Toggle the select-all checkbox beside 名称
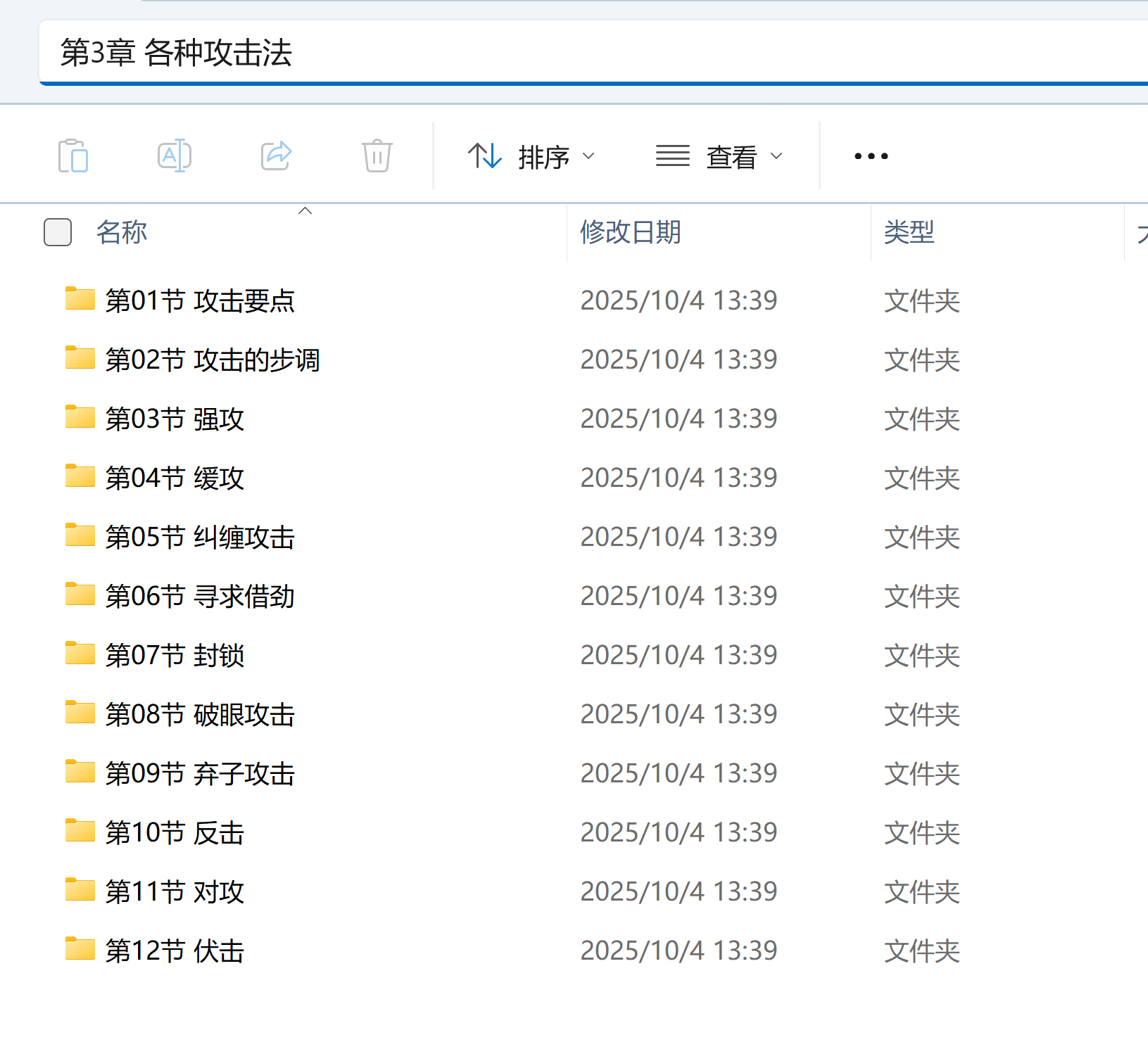This screenshot has height=1061, width=1148. tap(58, 232)
